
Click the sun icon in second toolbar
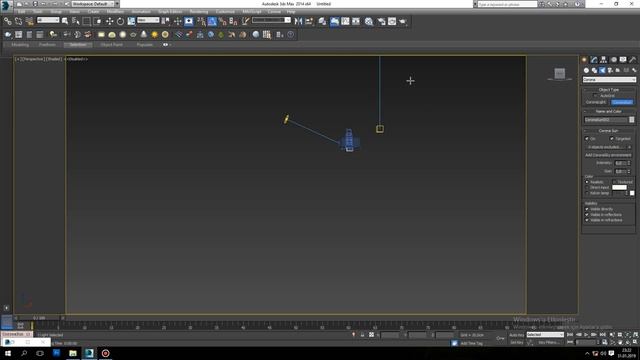point(154,35)
